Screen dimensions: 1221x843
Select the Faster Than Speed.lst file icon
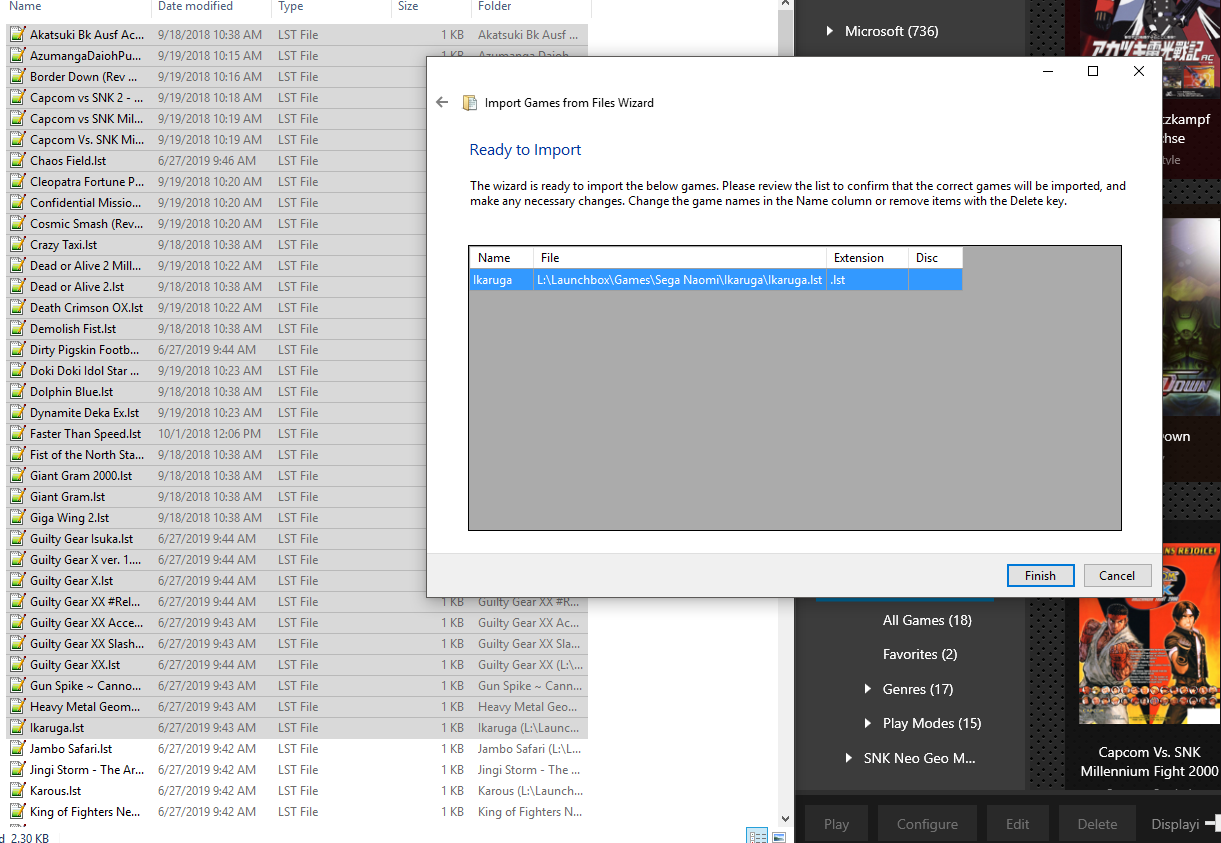pos(17,433)
